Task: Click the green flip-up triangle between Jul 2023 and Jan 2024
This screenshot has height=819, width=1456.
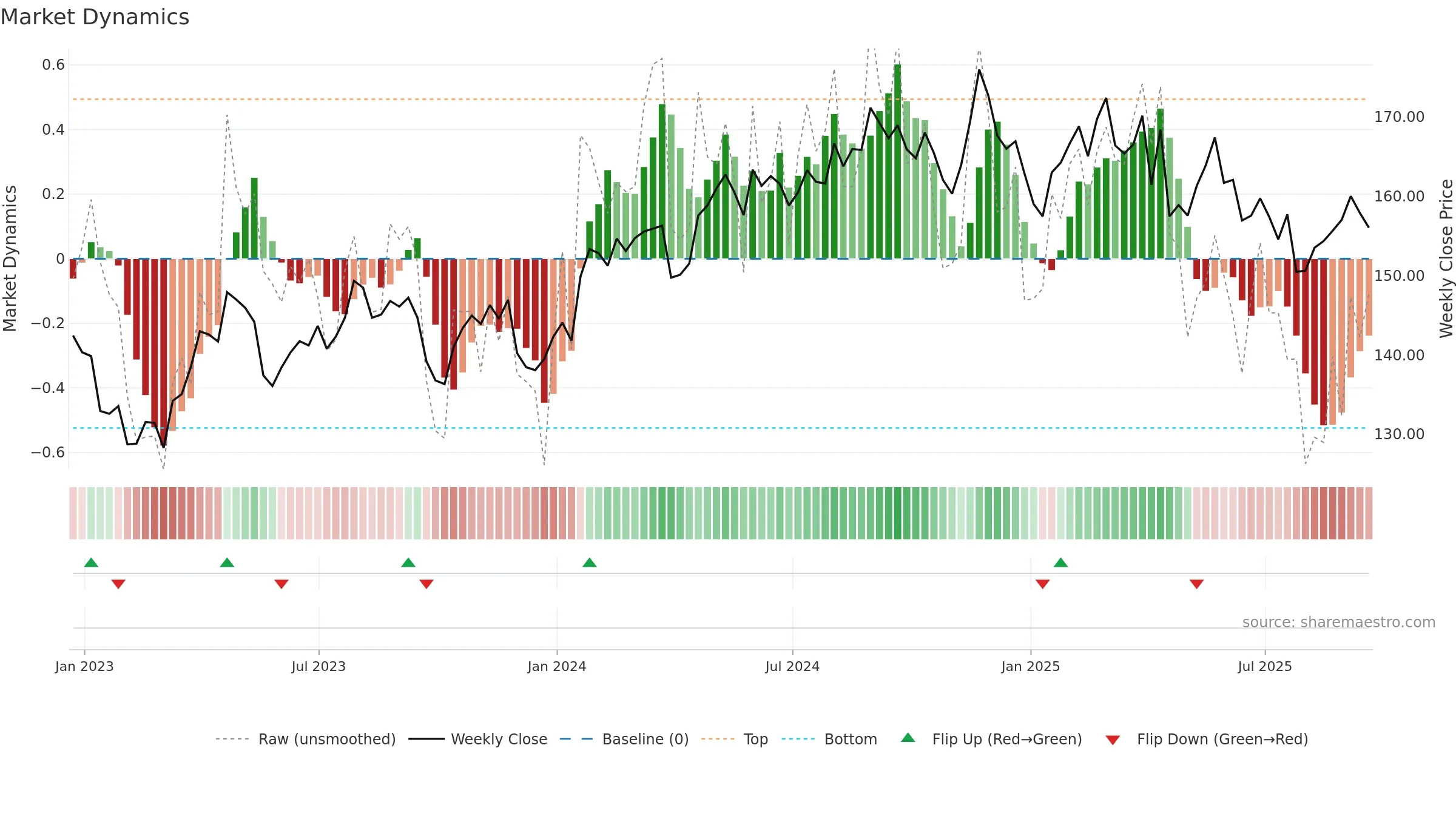Action: (x=408, y=562)
